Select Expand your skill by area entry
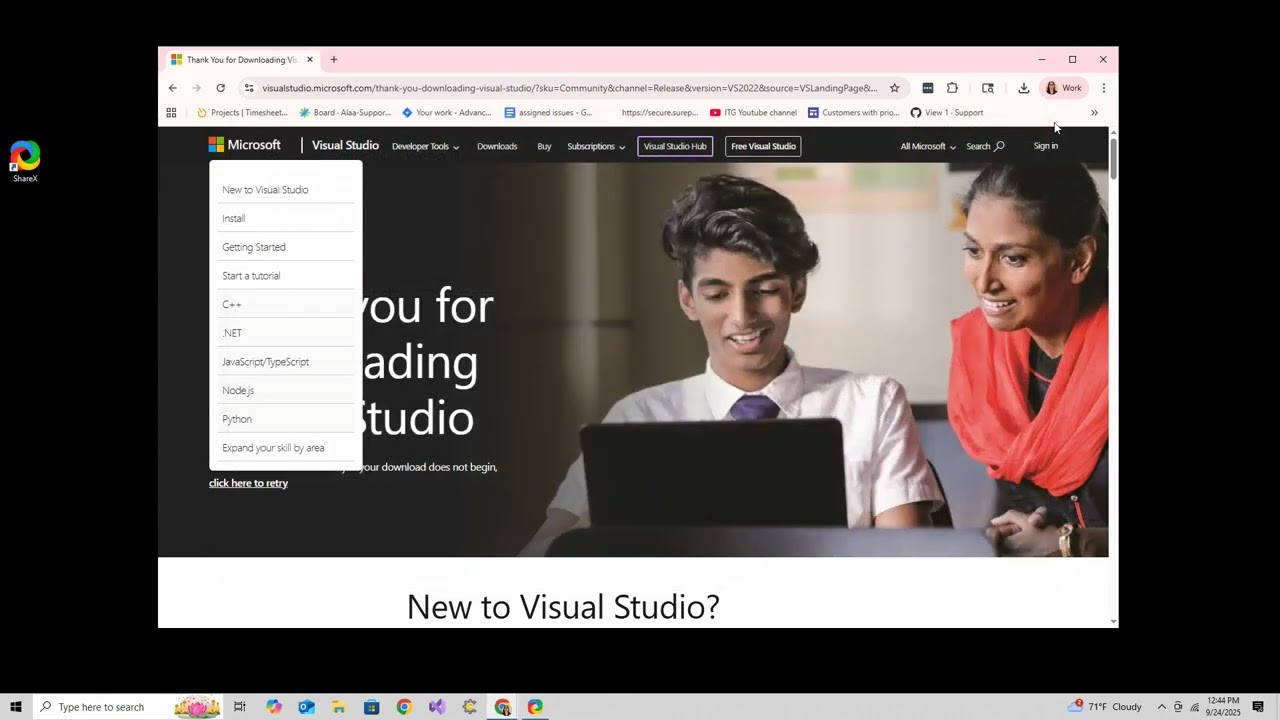The height and width of the screenshot is (720, 1280). coord(286,448)
